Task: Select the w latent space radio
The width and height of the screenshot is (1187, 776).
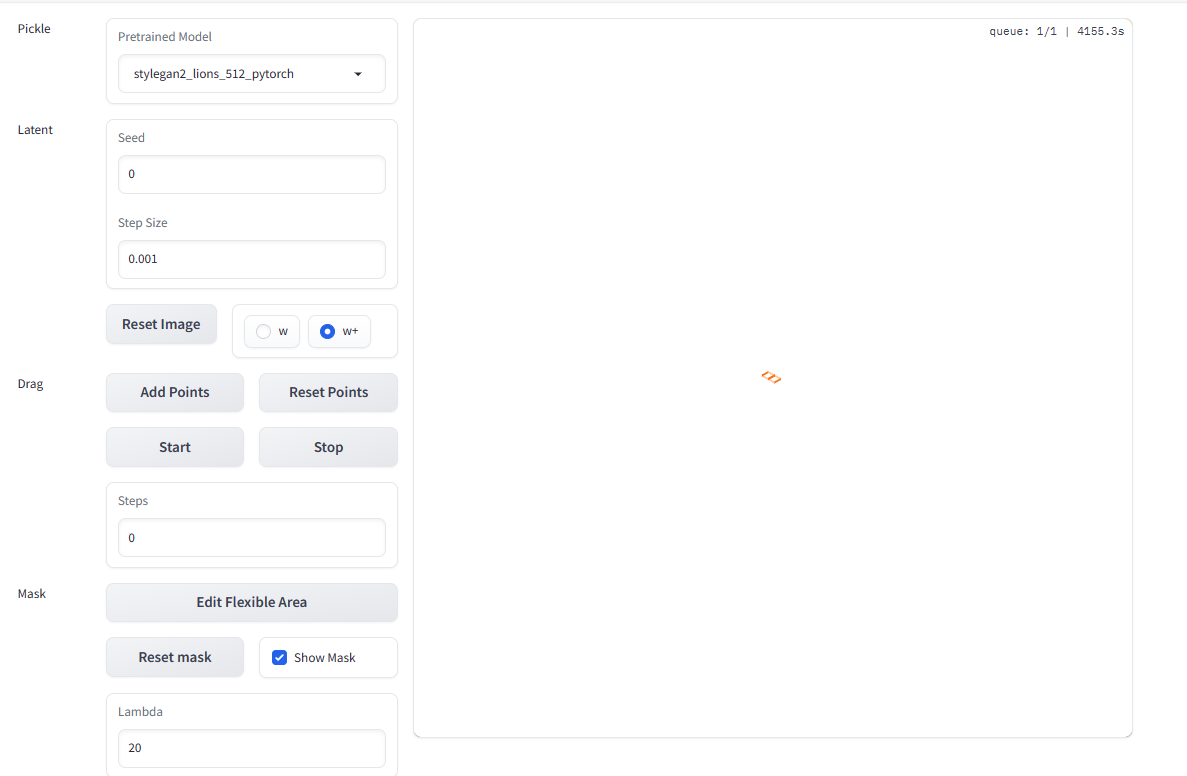Action: [x=264, y=332]
